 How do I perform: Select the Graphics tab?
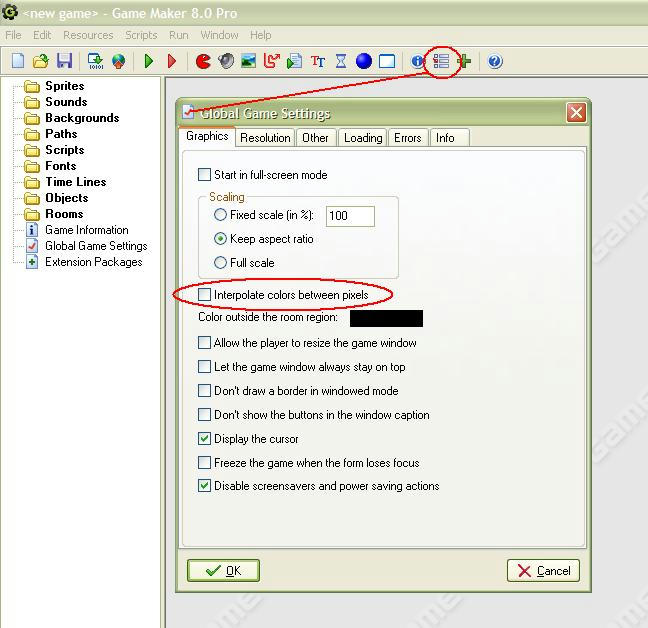(x=207, y=136)
